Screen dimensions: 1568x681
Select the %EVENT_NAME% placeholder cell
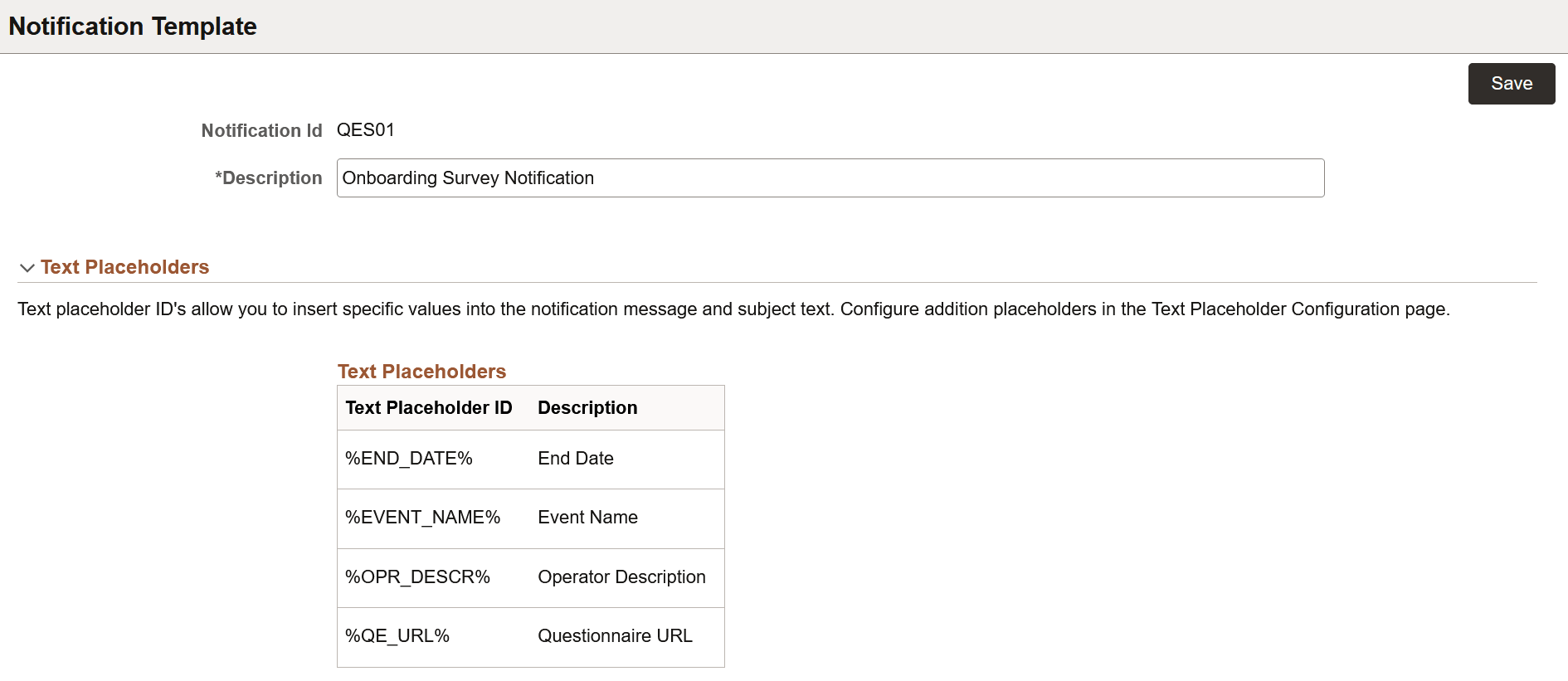coord(422,518)
